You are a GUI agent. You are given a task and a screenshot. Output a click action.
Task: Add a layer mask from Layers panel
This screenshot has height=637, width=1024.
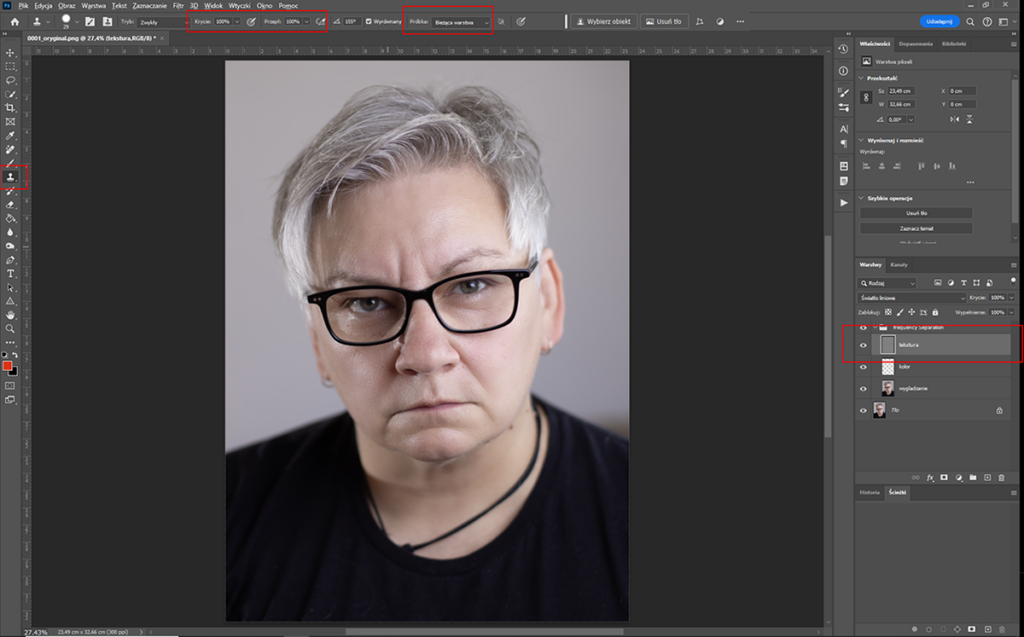click(944, 478)
